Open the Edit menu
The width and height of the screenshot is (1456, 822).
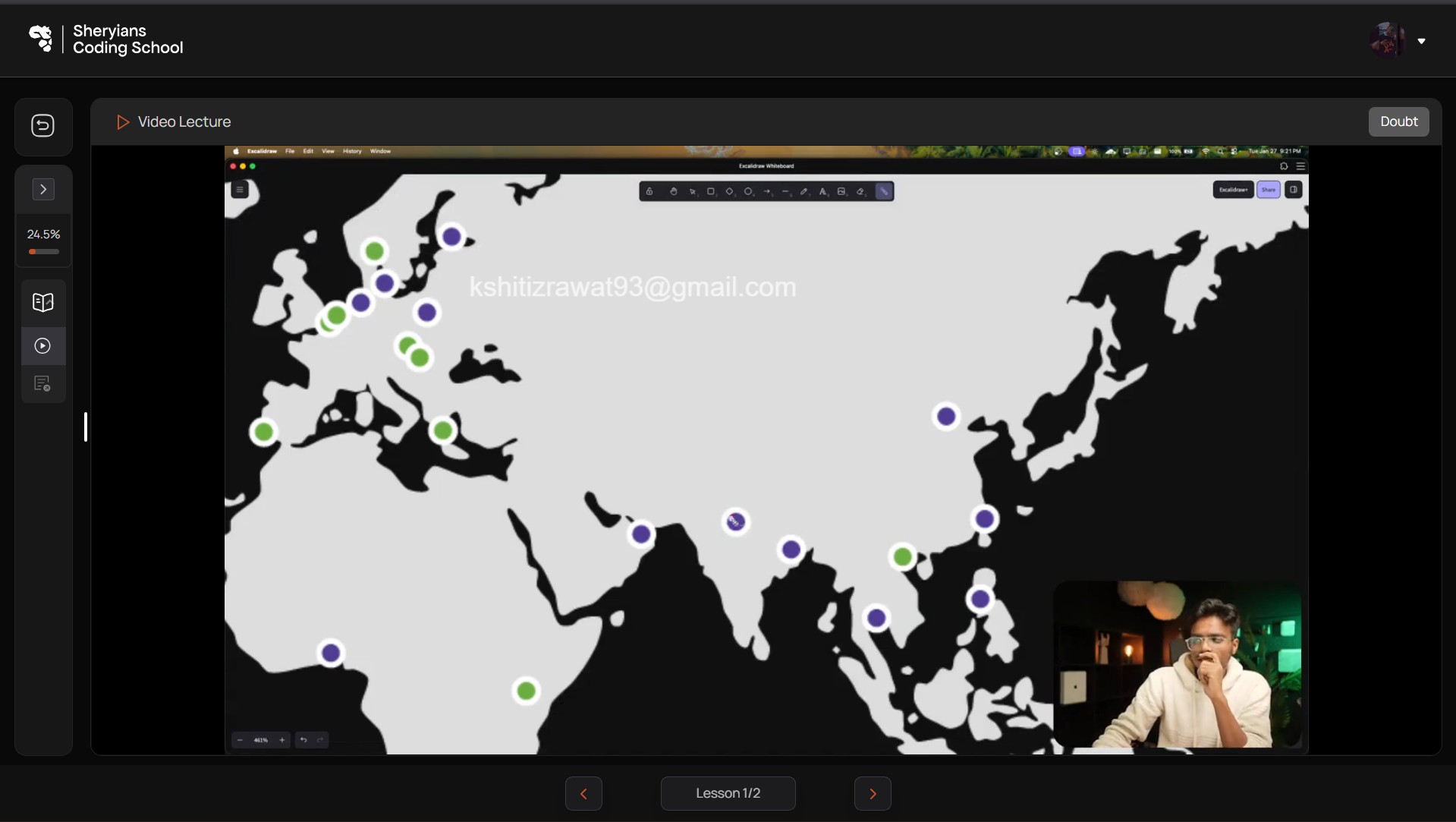click(x=308, y=151)
